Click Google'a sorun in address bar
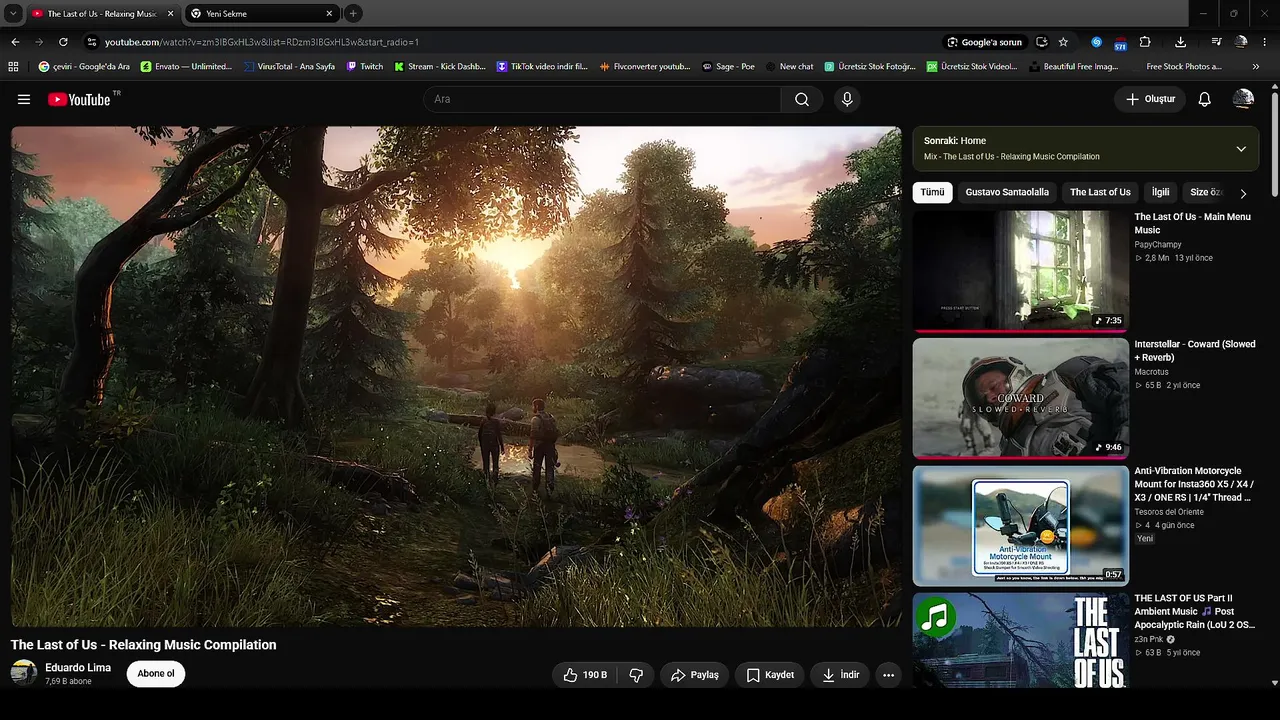Screen dimensions: 1280x720 tap(985, 42)
